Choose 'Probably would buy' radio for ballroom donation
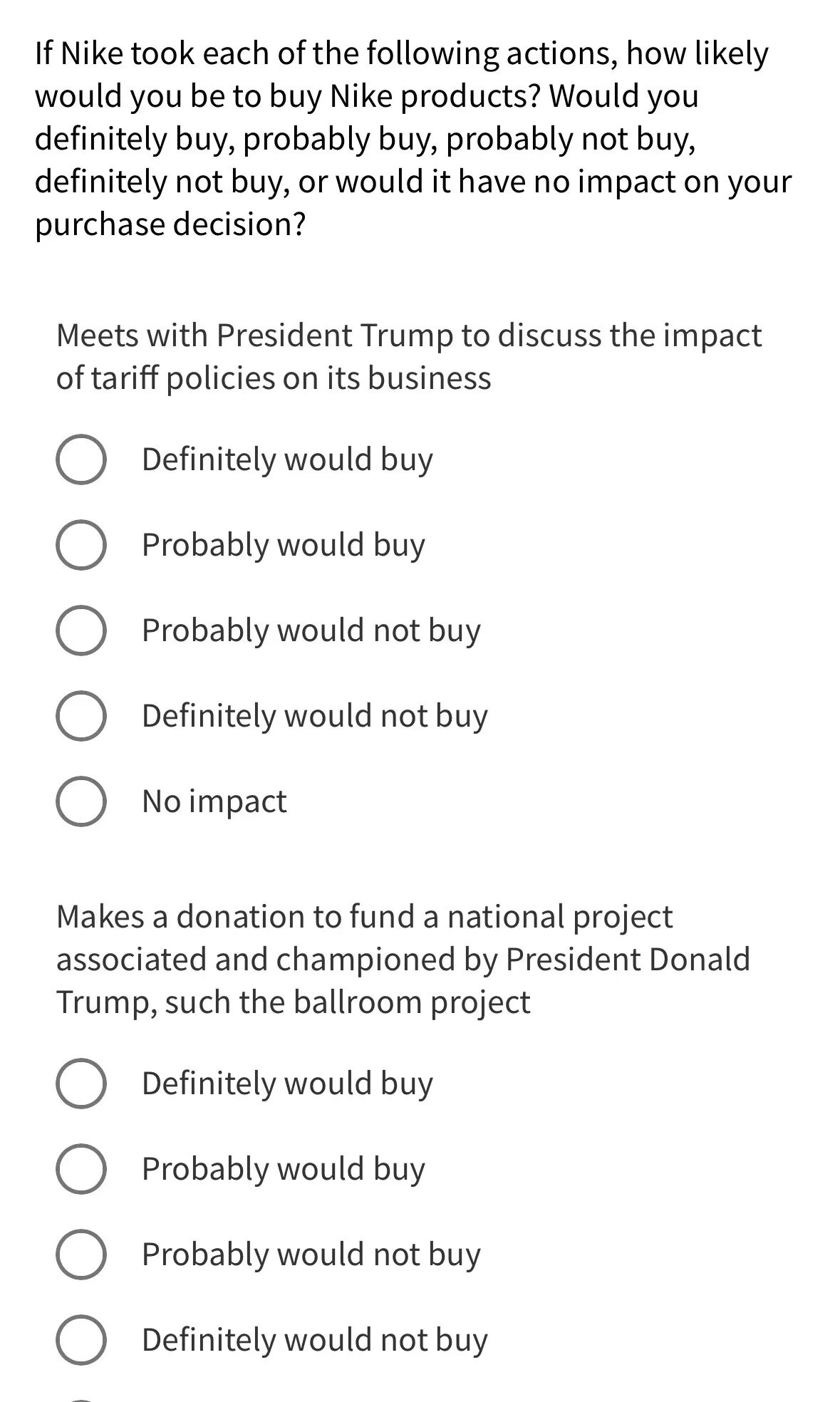The width and height of the screenshot is (840, 1402). (x=81, y=1169)
